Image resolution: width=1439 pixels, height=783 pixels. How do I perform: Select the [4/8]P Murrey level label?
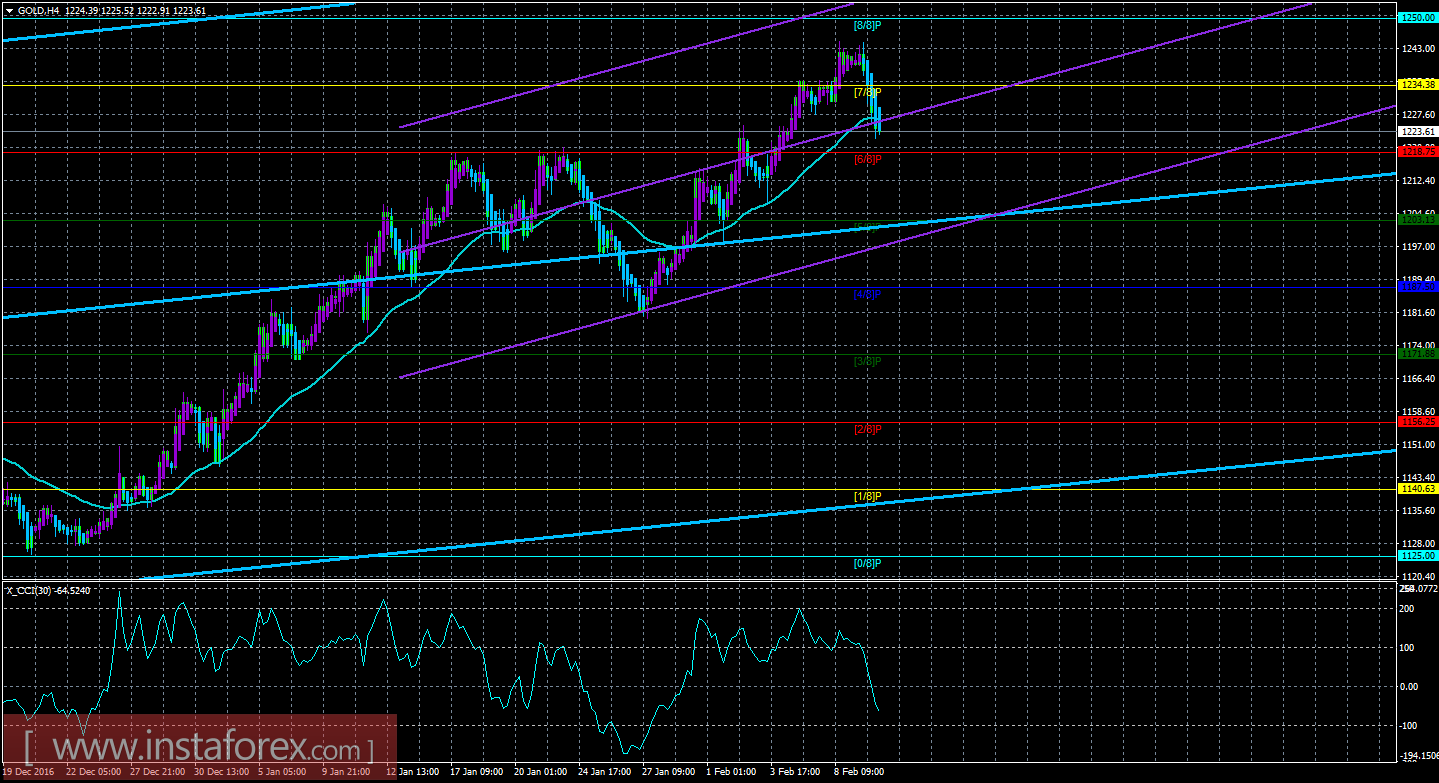(x=867, y=294)
